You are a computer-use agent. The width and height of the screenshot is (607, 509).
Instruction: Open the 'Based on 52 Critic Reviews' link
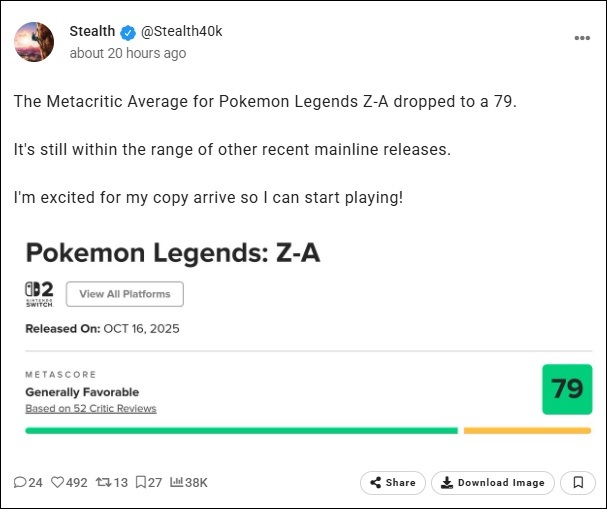pos(91,409)
